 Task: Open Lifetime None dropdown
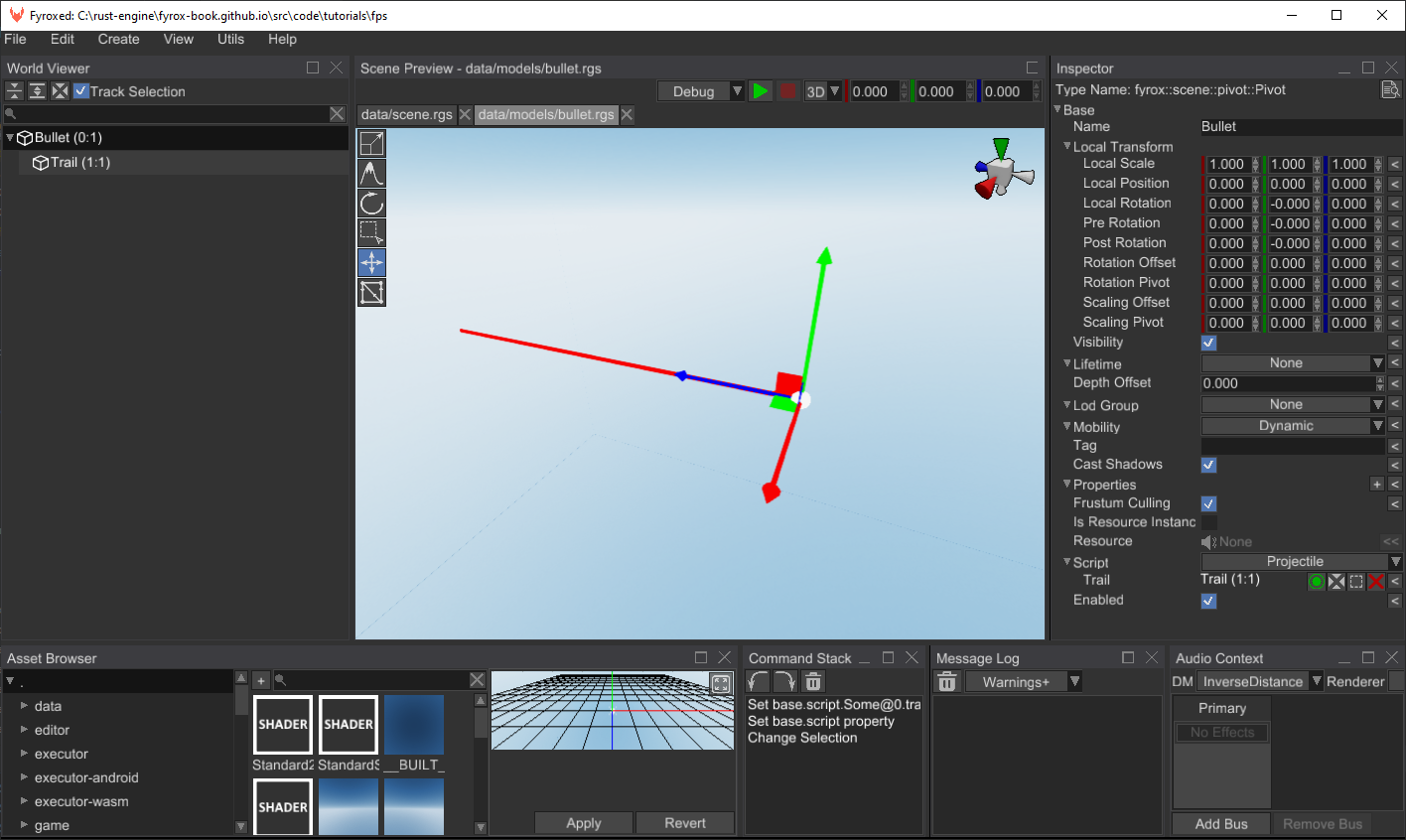1293,363
